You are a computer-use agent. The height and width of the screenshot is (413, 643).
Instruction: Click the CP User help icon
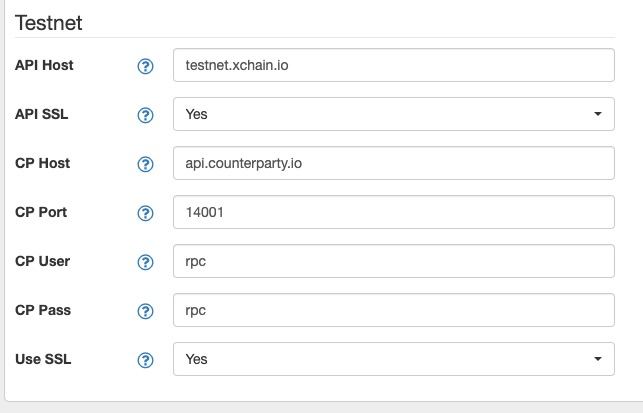tap(145, 262)
